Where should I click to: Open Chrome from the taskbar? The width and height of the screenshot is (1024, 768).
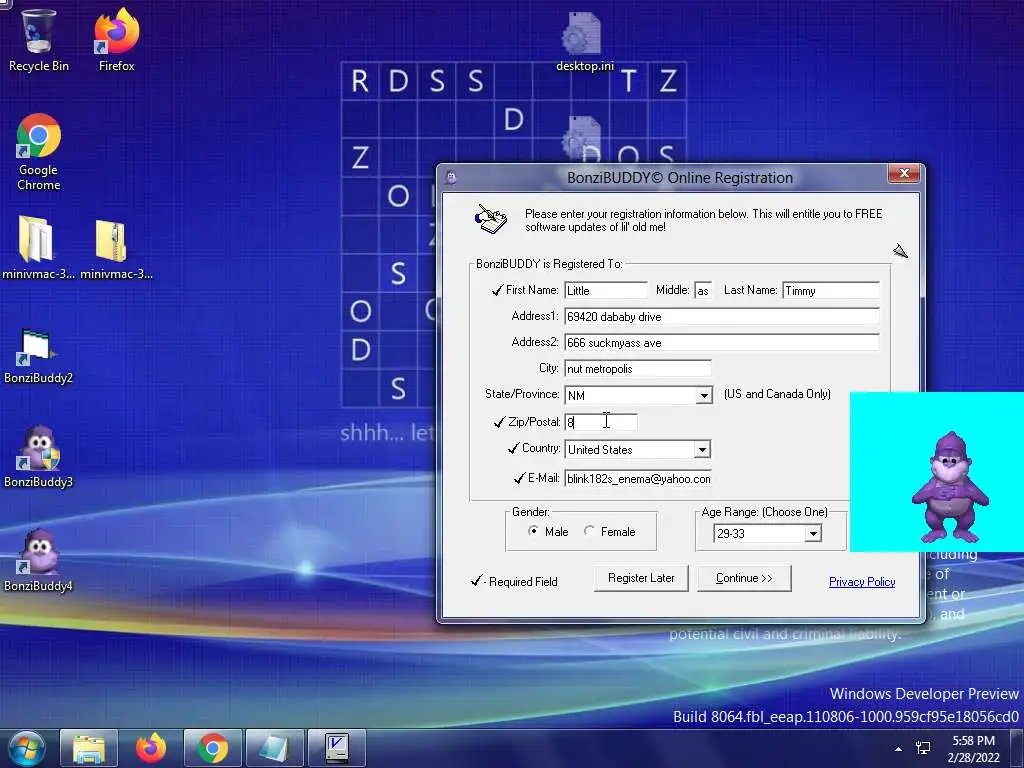[x=213, y=748]
